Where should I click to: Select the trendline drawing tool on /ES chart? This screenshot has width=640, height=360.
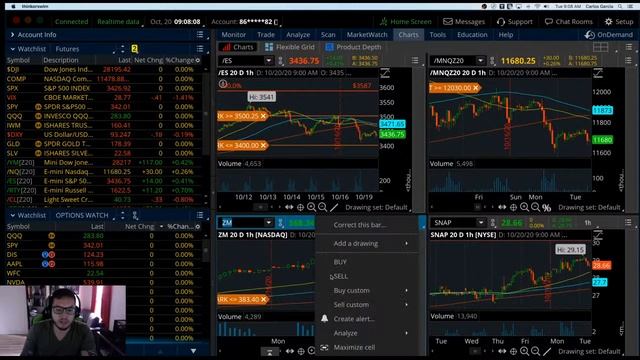334,207
